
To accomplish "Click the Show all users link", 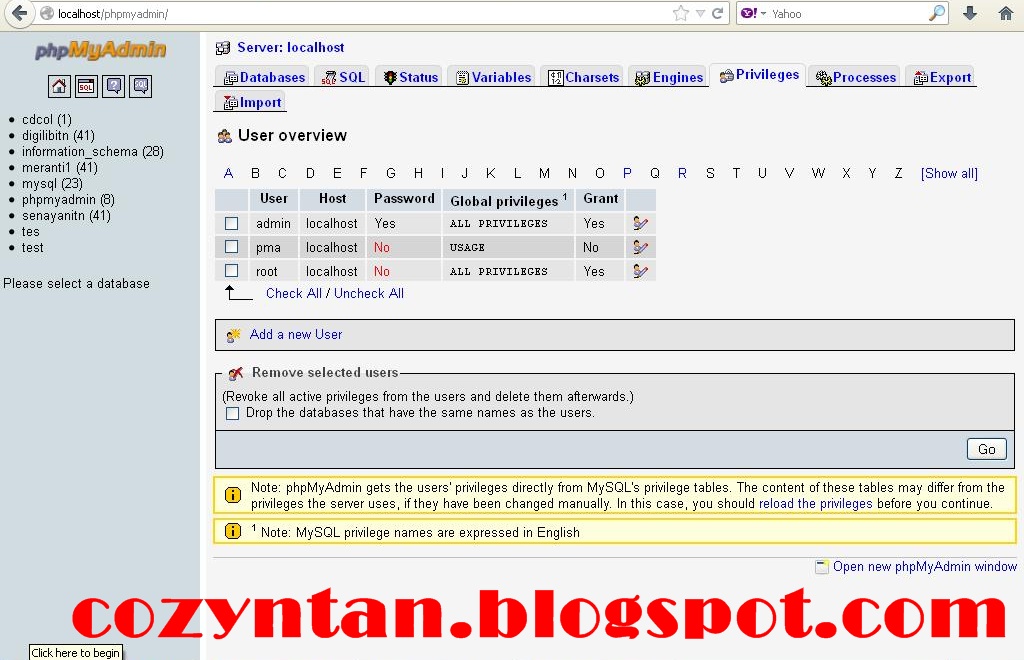I will click(949, 174).
